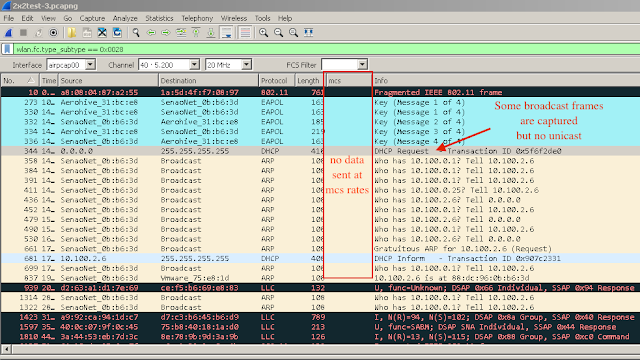Sort by the Length column header
Image resolution: width=640 pixels, height=360 pixels.
point(309,80)
